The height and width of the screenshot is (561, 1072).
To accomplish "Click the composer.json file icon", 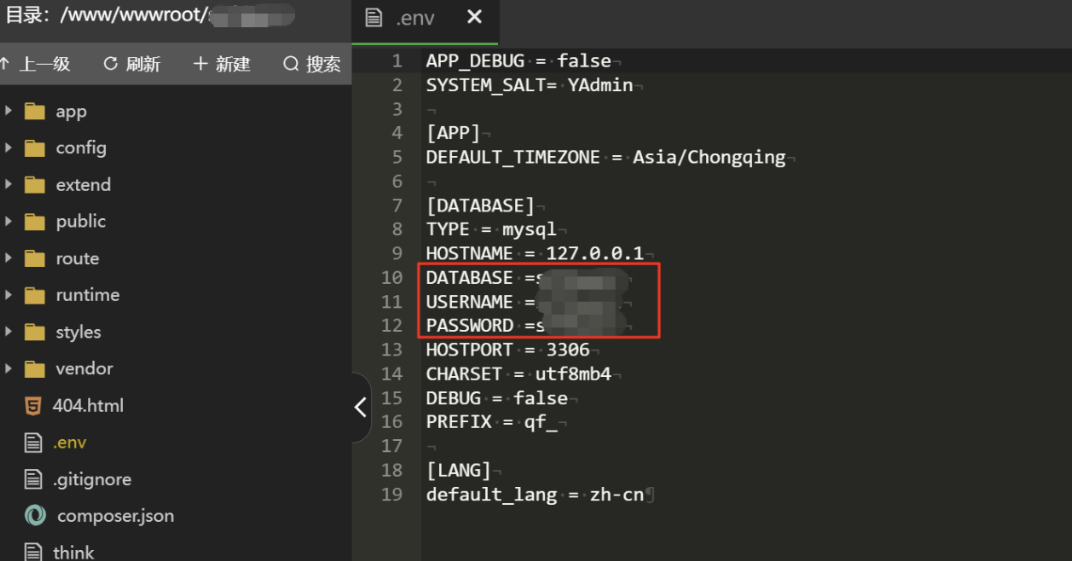I will (x=36, y=516).
